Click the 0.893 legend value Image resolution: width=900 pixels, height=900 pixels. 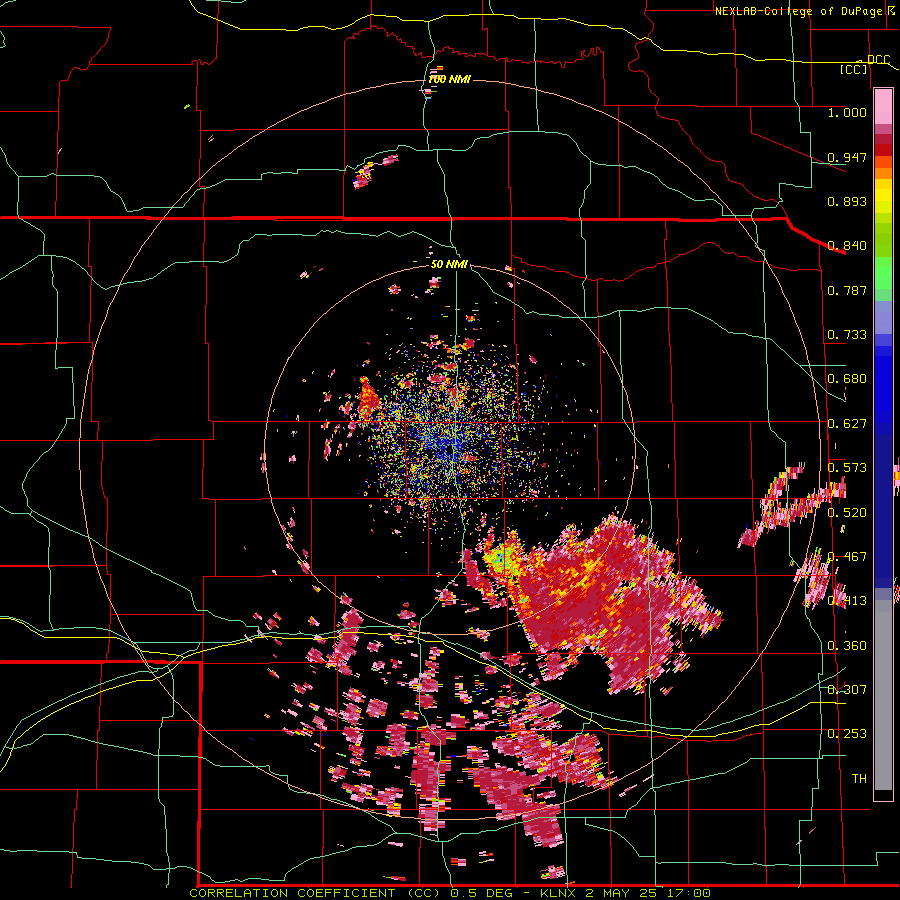847,201
